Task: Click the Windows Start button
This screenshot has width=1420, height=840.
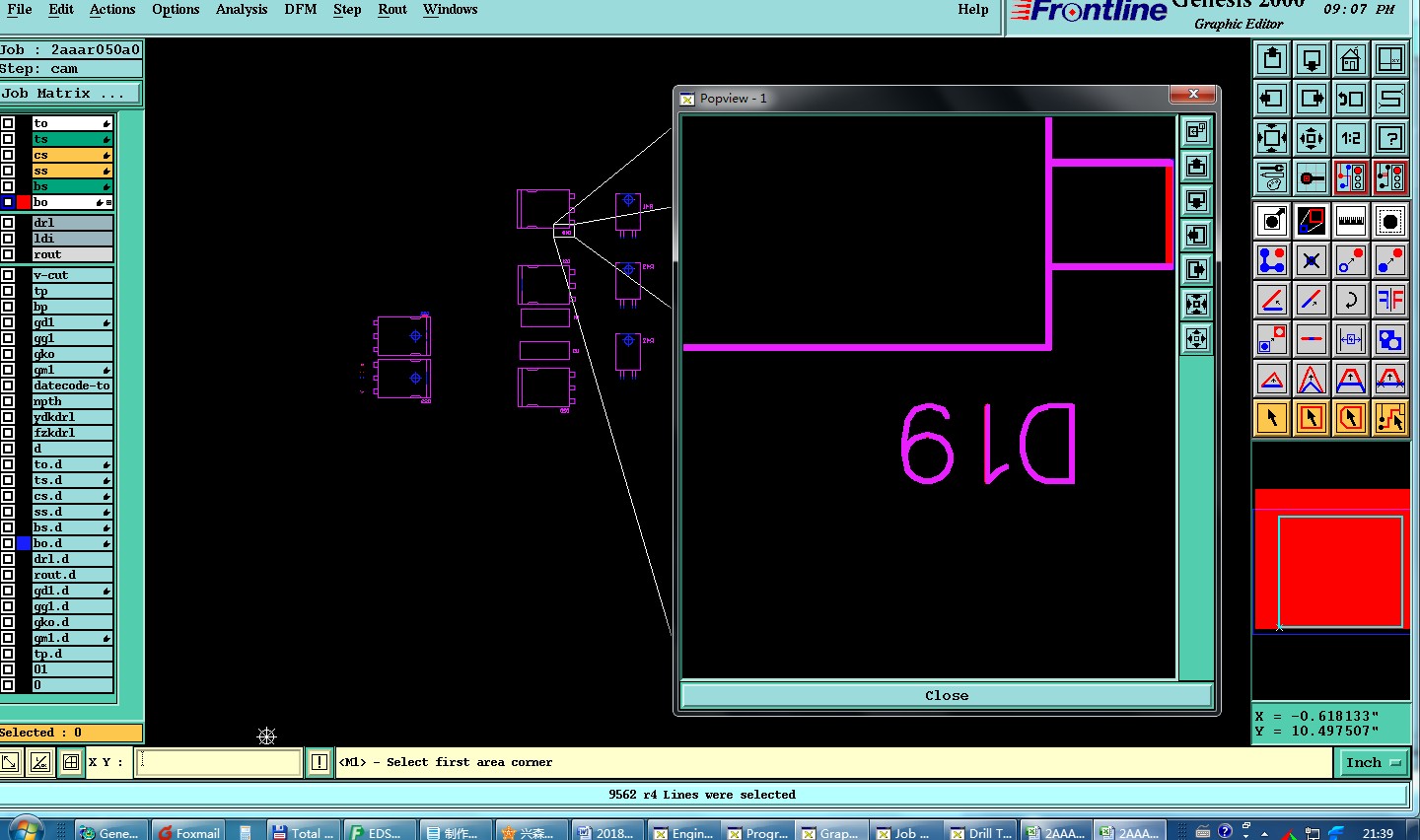Action: pyautogui.click(x=25, y=830)
